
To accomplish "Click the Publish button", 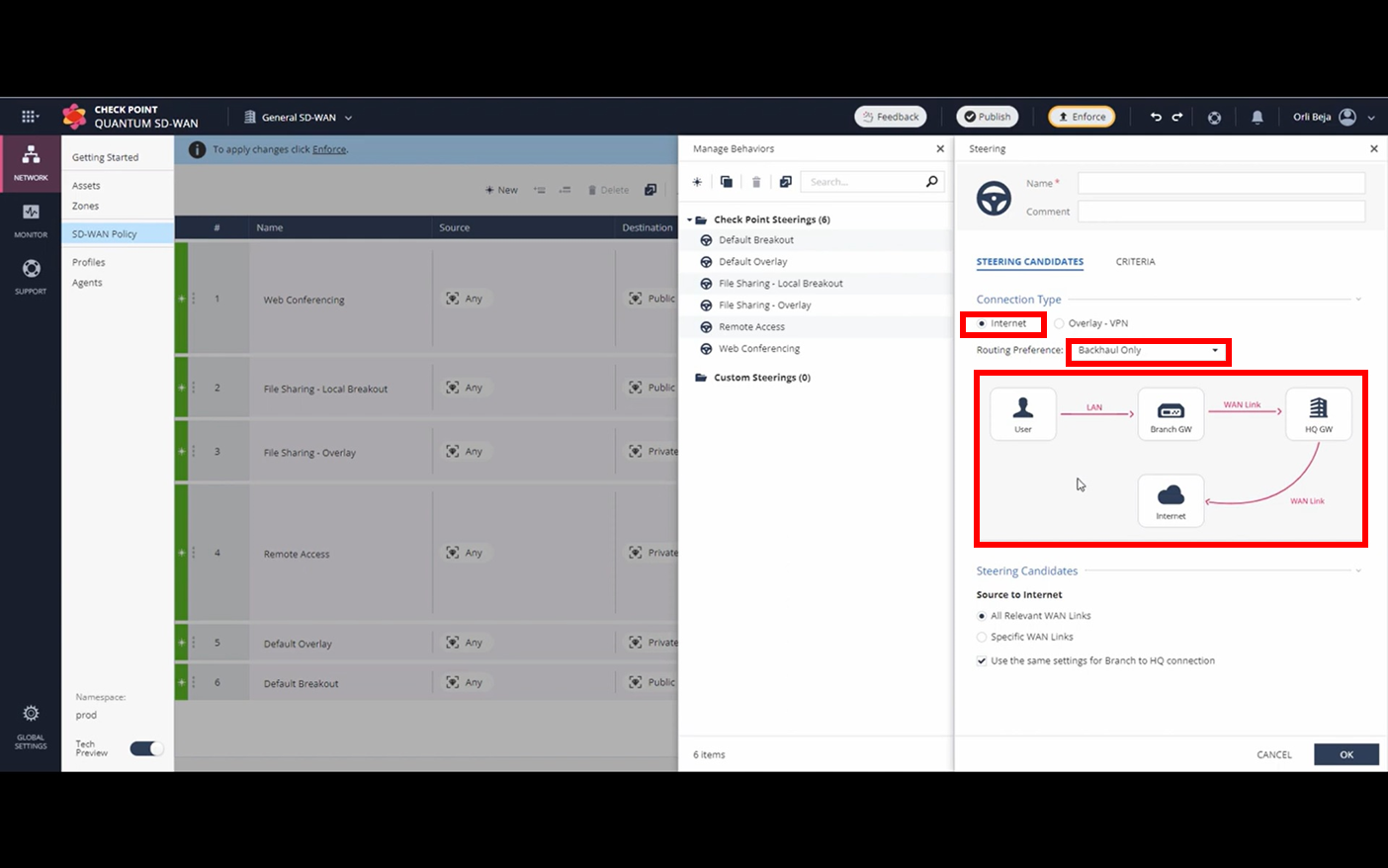I will click(987, 117).
